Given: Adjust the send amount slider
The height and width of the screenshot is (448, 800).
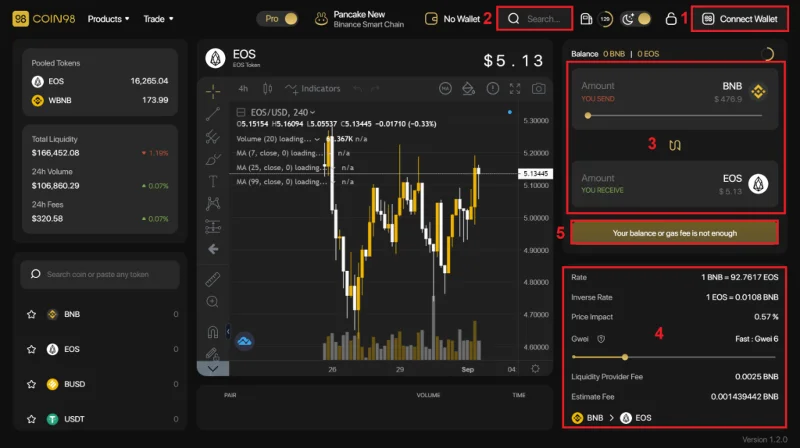Looking at the screenshot, I should (x=674, y=116).
